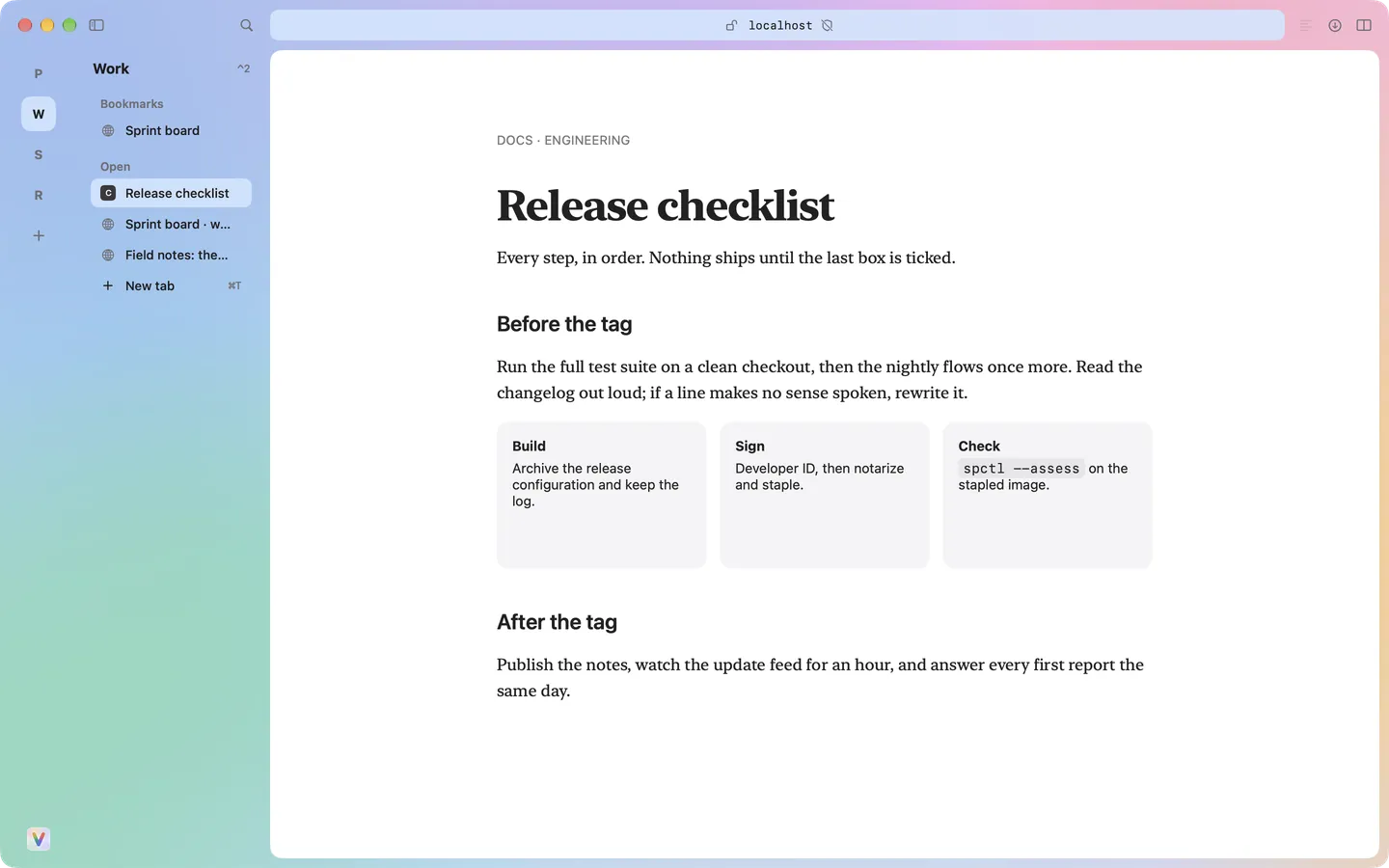Click the After the tag heading
This screenshot has height=868, width=1389.
pyautogui.click(x=557, y=622)
